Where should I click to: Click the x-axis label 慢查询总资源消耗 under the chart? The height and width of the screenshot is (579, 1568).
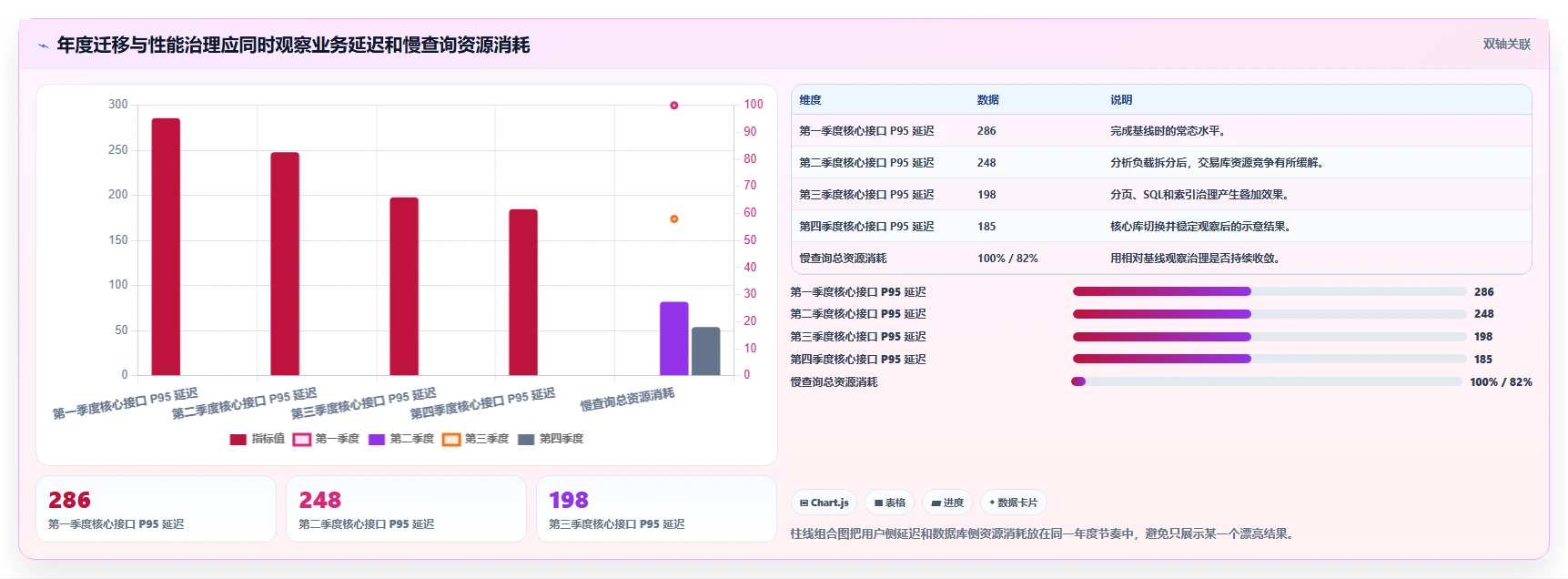pyautogui.click(x=628, y=400)
